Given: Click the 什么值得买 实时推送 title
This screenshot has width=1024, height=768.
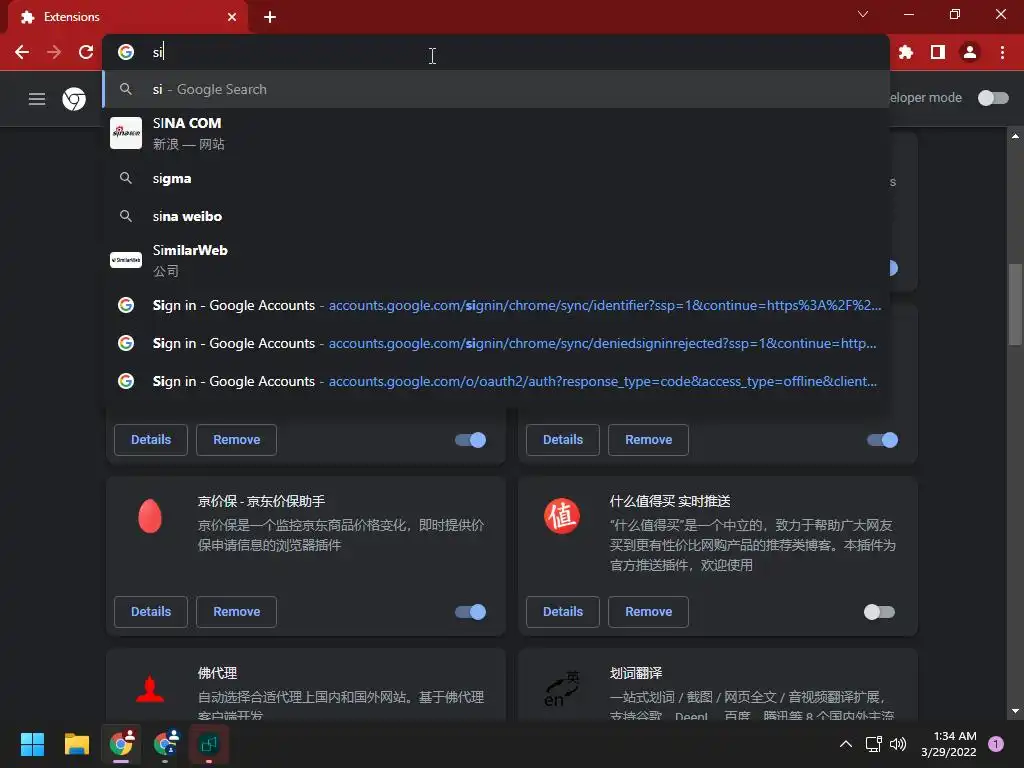Looking at the screenshot, I should tap(670, 501).
